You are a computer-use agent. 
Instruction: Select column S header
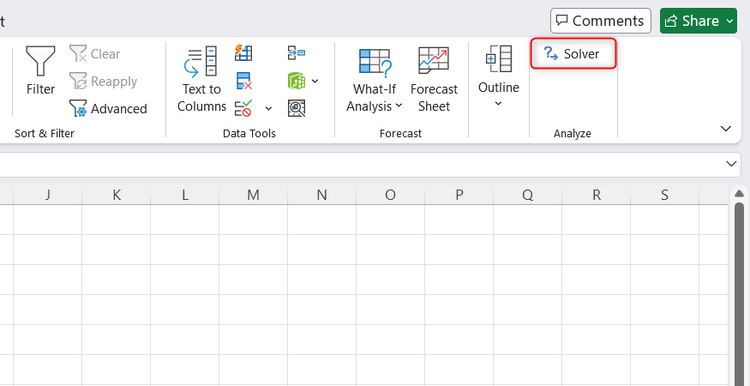point(665,195)
